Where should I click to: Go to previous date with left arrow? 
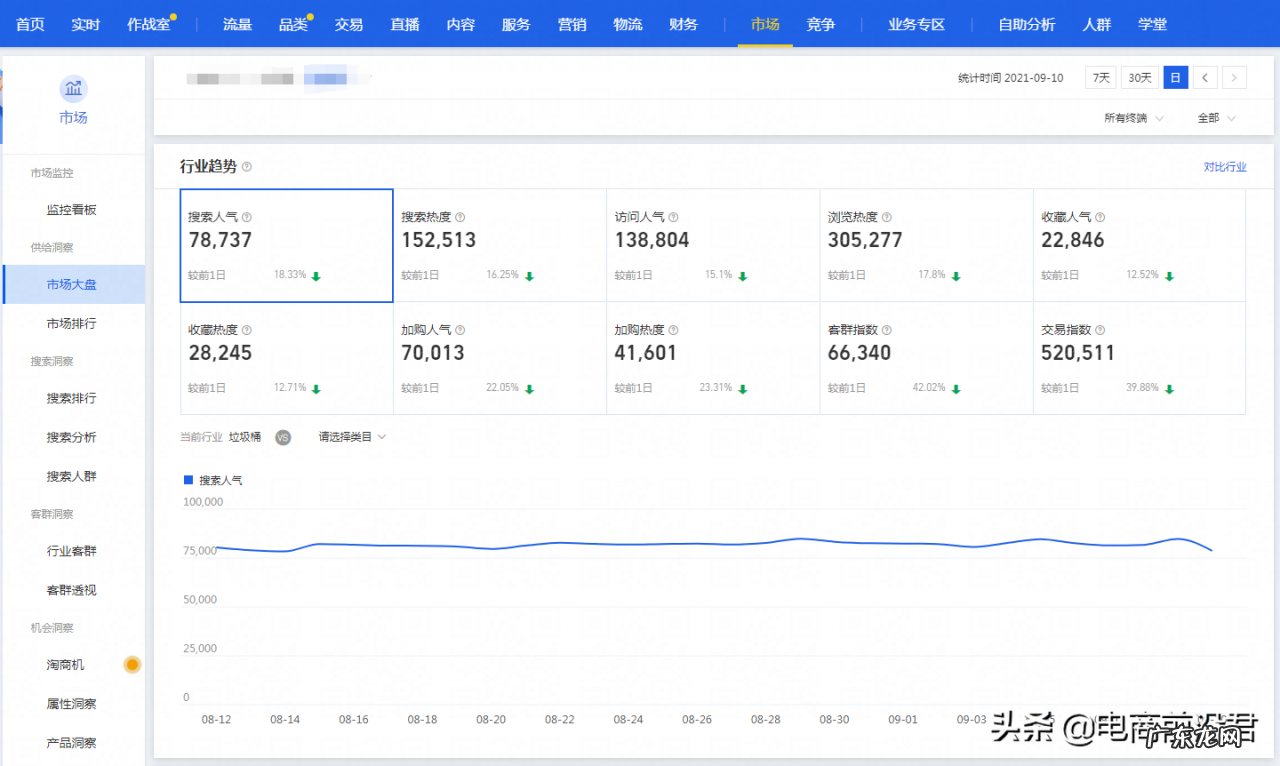(x=1206, y=77)
